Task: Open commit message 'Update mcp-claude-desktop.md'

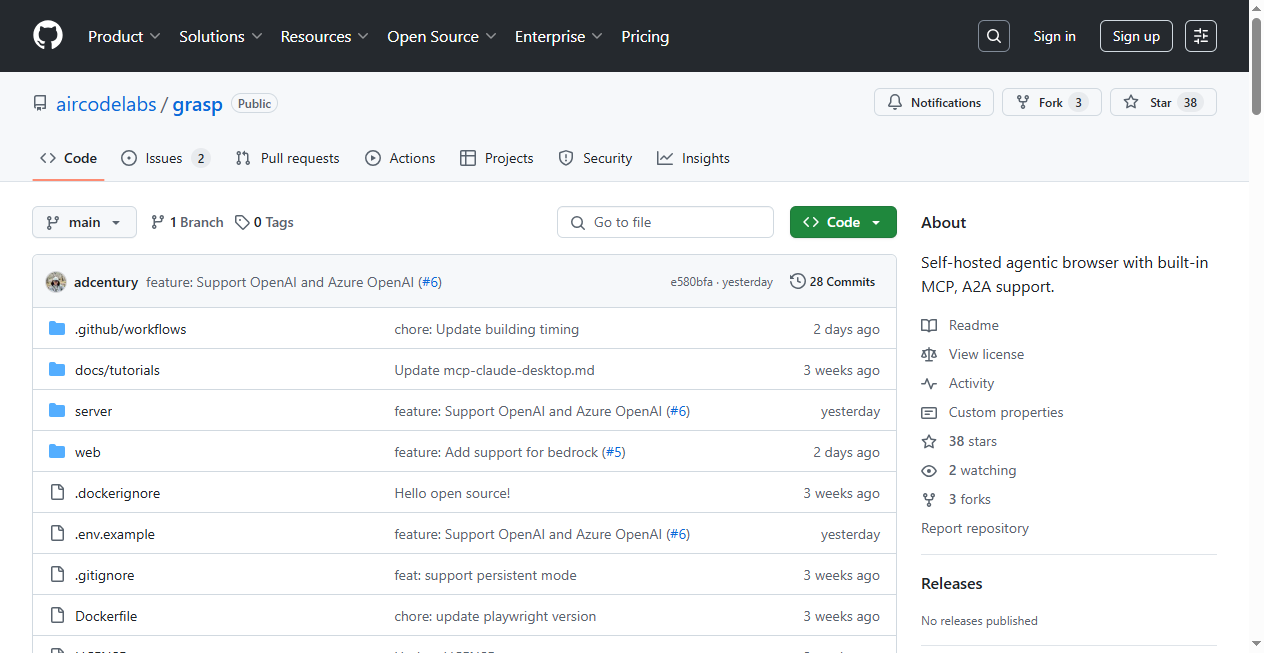Action: [x=494, y=370]
